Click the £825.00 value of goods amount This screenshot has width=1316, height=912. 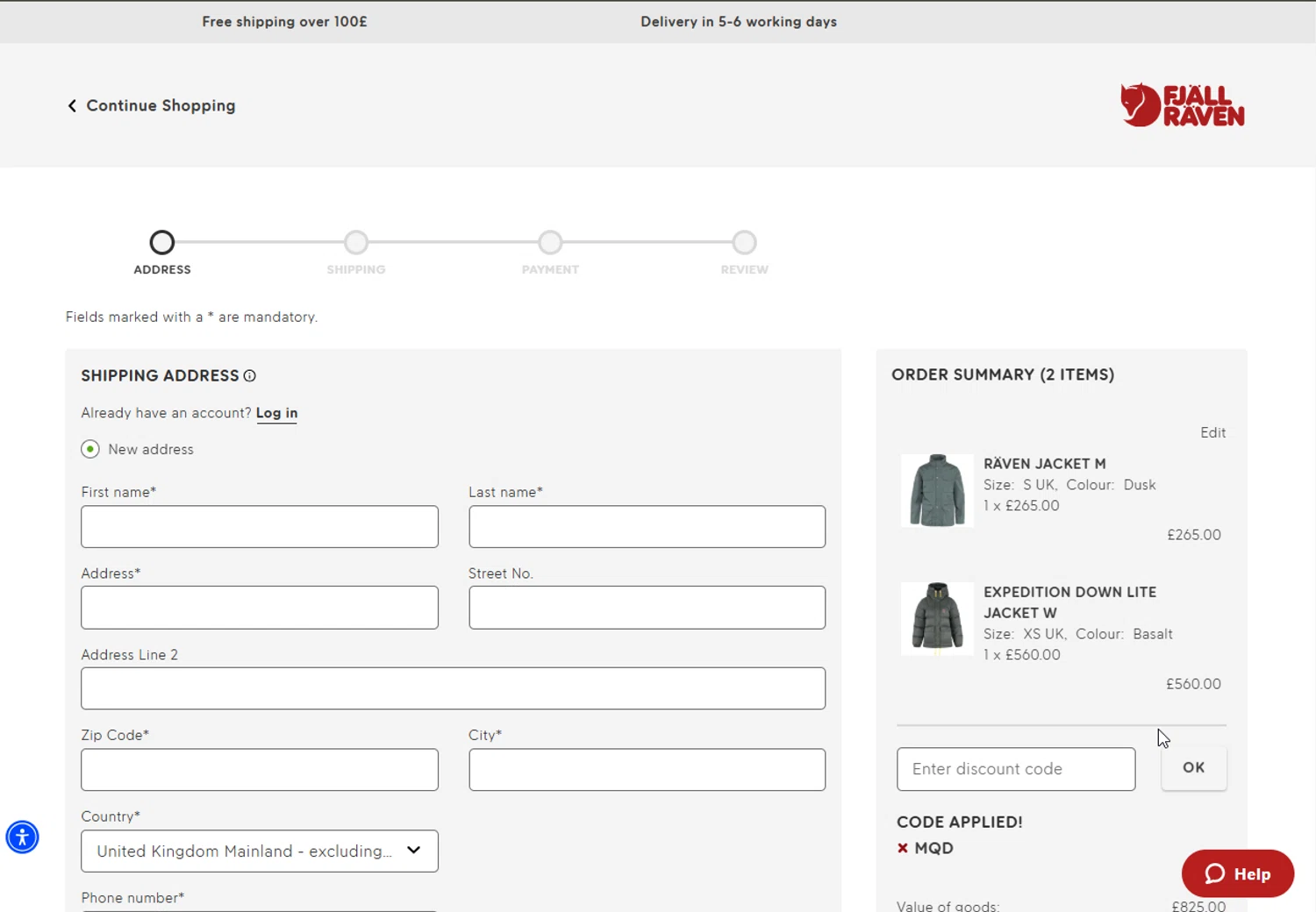click(x=1198, y=906)
